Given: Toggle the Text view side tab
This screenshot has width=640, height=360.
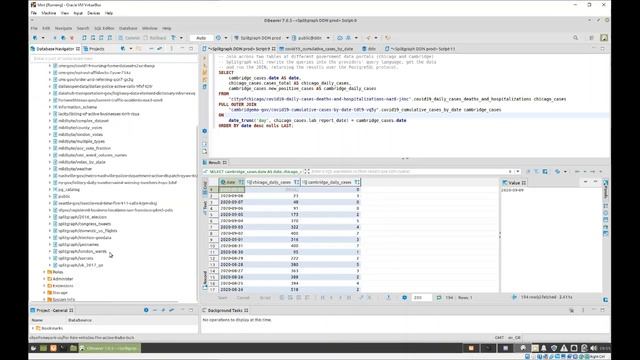Looking at the screenshot, I should (x=205, y=207).
